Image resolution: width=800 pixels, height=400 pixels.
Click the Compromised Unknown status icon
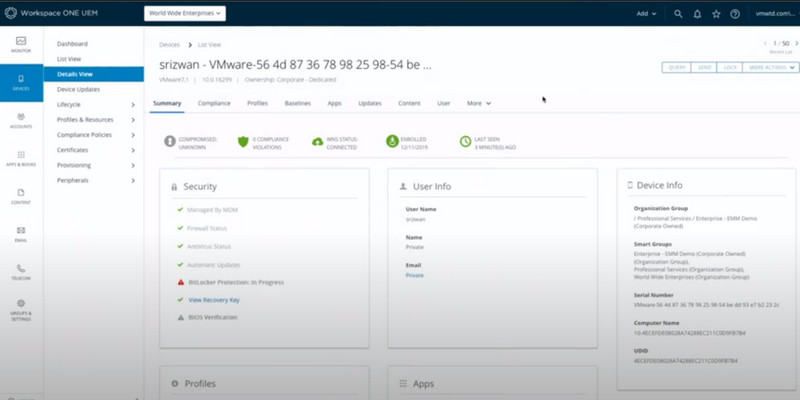170,141
